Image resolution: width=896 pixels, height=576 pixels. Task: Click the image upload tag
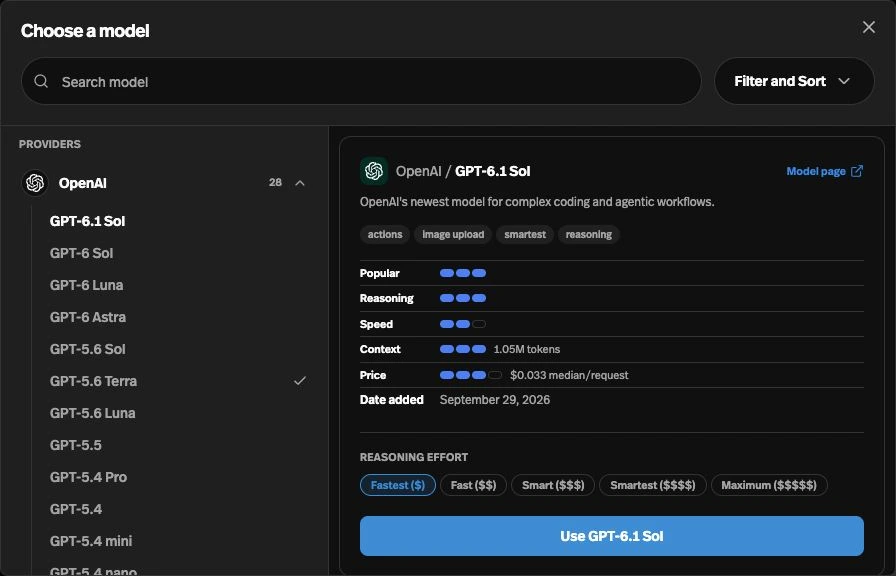(x=453, y=234)
